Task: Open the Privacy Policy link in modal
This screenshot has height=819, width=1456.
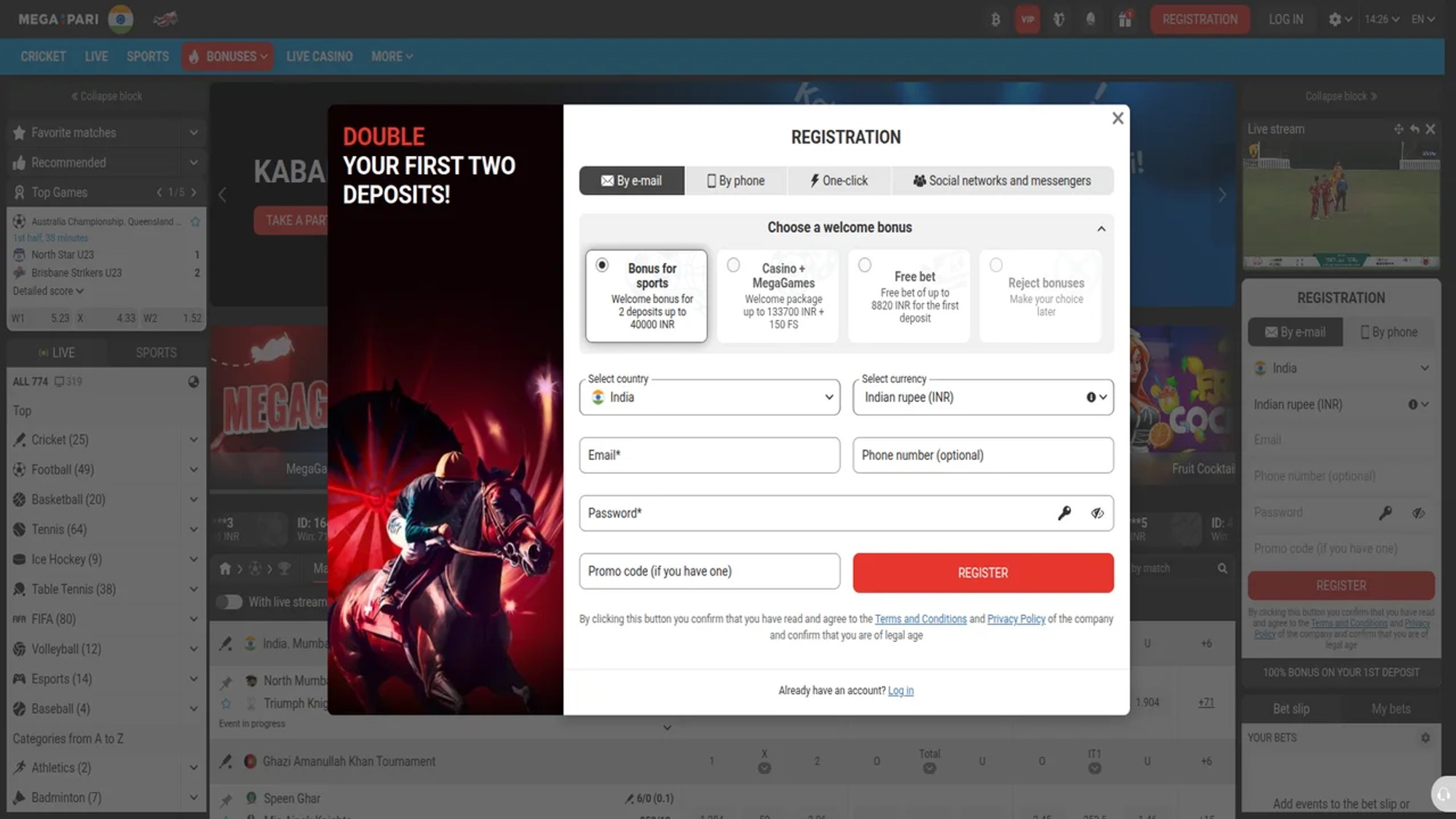Action: (1016, 619)
